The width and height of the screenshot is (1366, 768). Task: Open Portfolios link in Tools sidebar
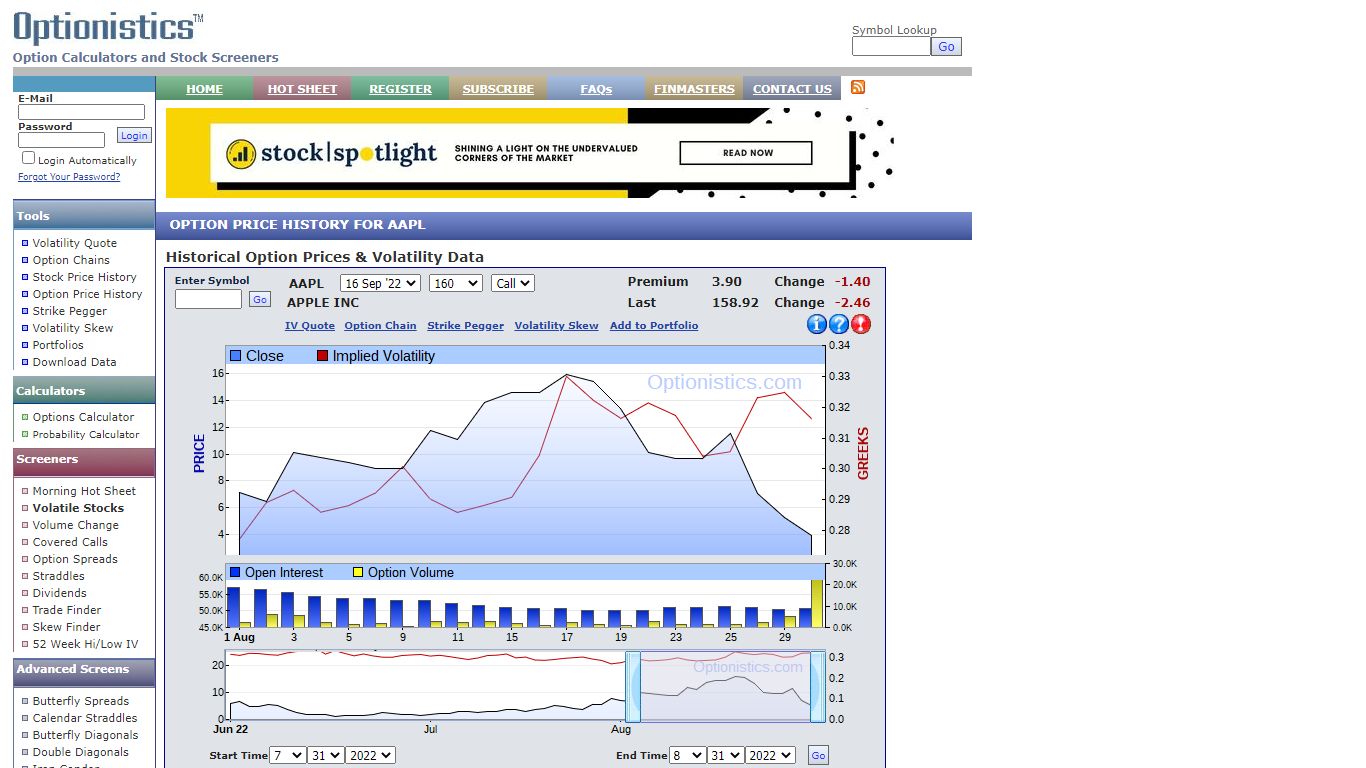58,345
